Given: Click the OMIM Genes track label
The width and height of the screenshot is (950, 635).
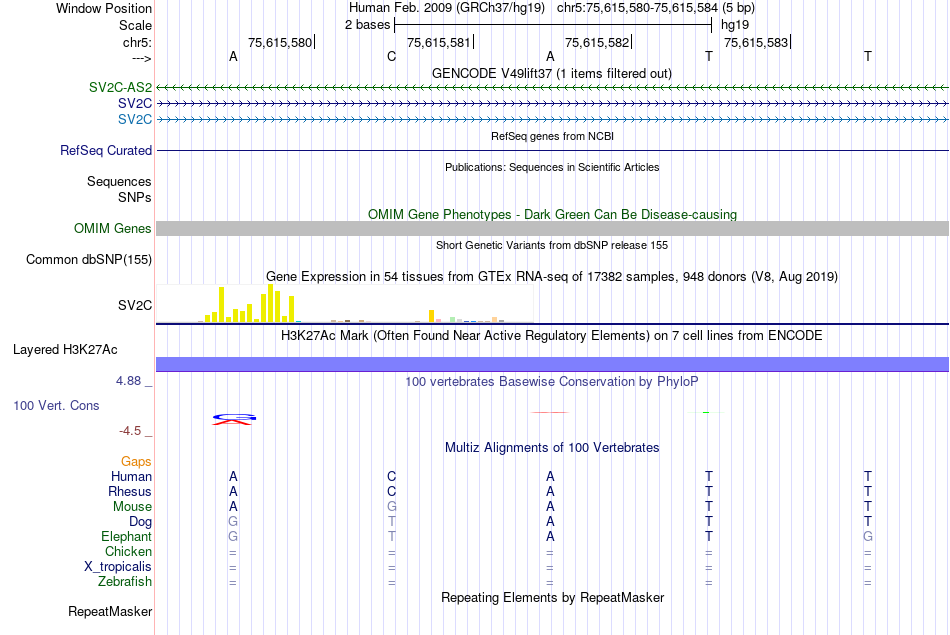Looking at the screenshot, I should click(x=113, y=228).
